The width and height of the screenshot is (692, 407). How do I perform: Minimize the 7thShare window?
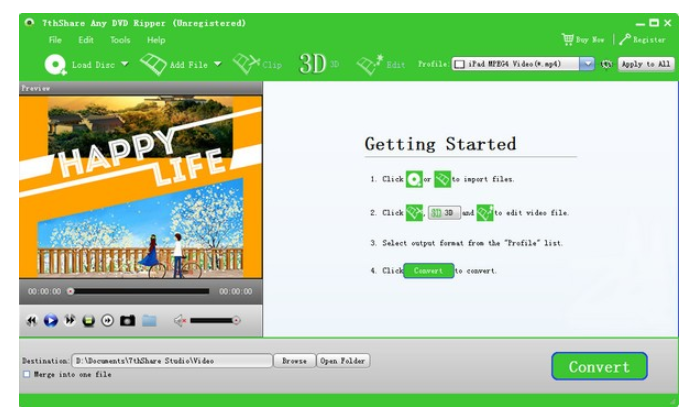(x=640, y=23)
